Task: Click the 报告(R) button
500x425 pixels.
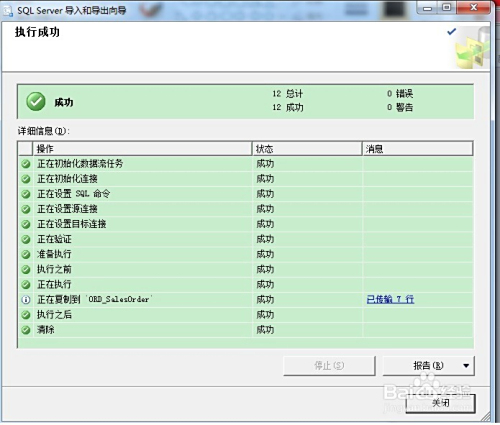Action: coord(429,366)
